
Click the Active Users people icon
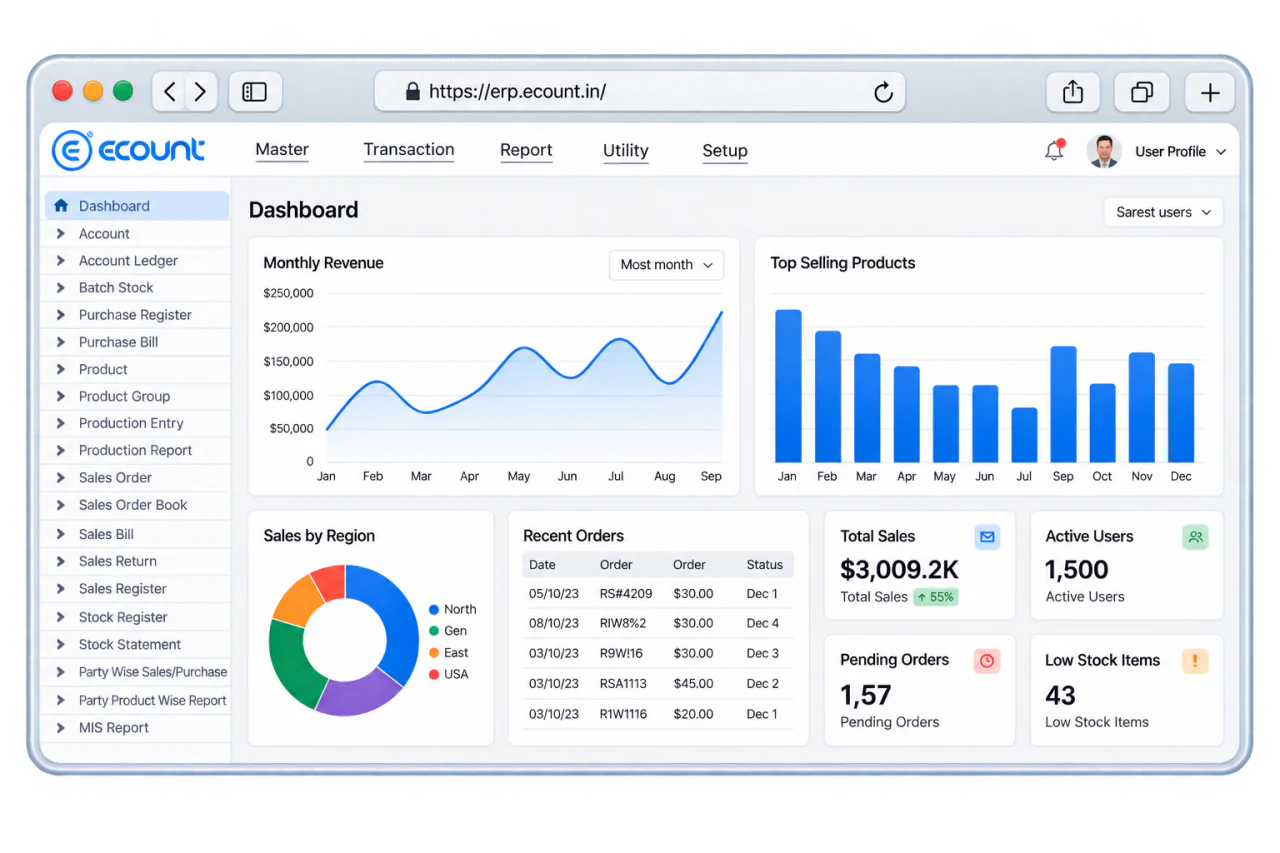coord(1195,537)
